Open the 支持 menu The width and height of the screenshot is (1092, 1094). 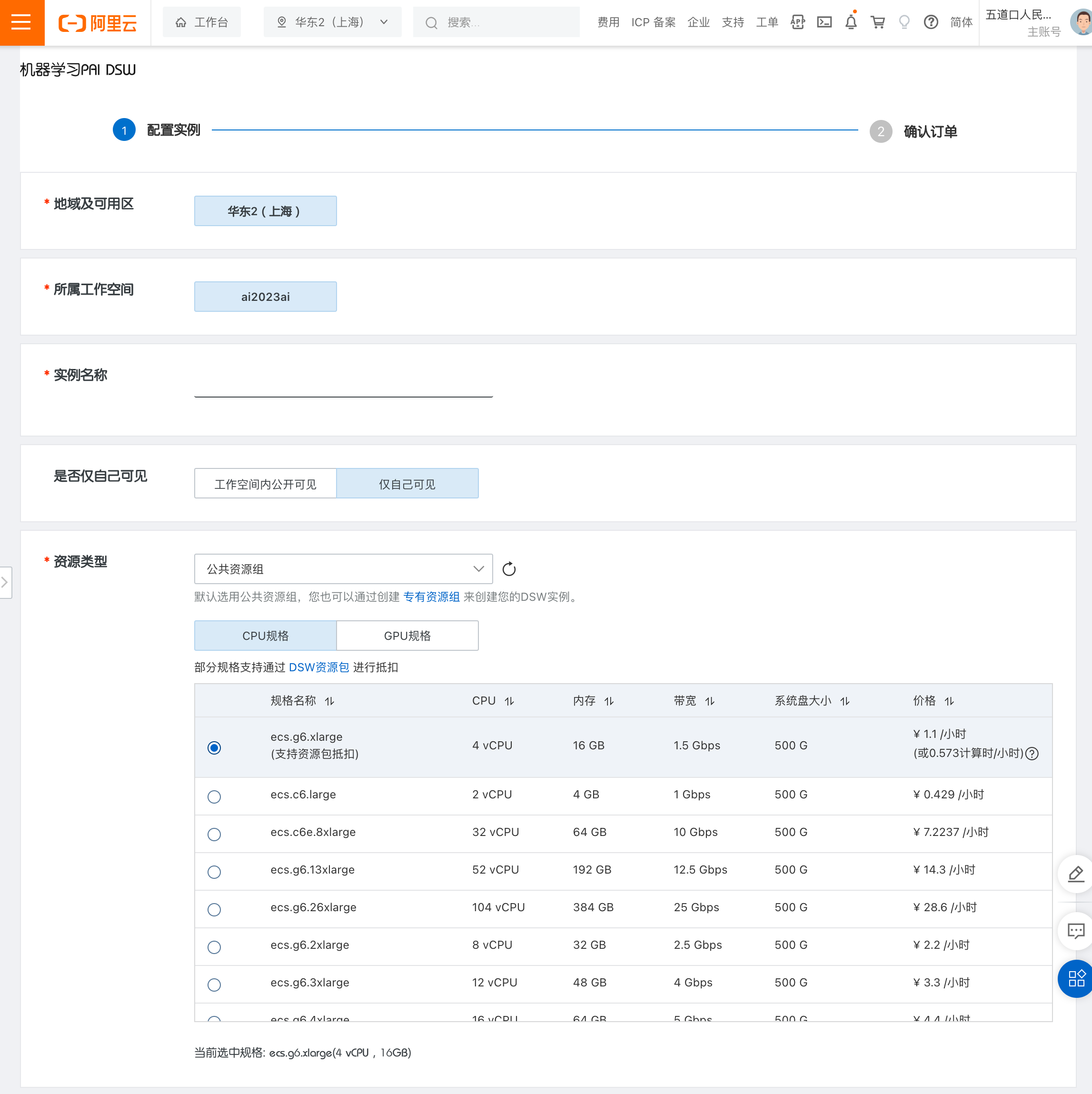pyautogui.click(x=733, y=22)
